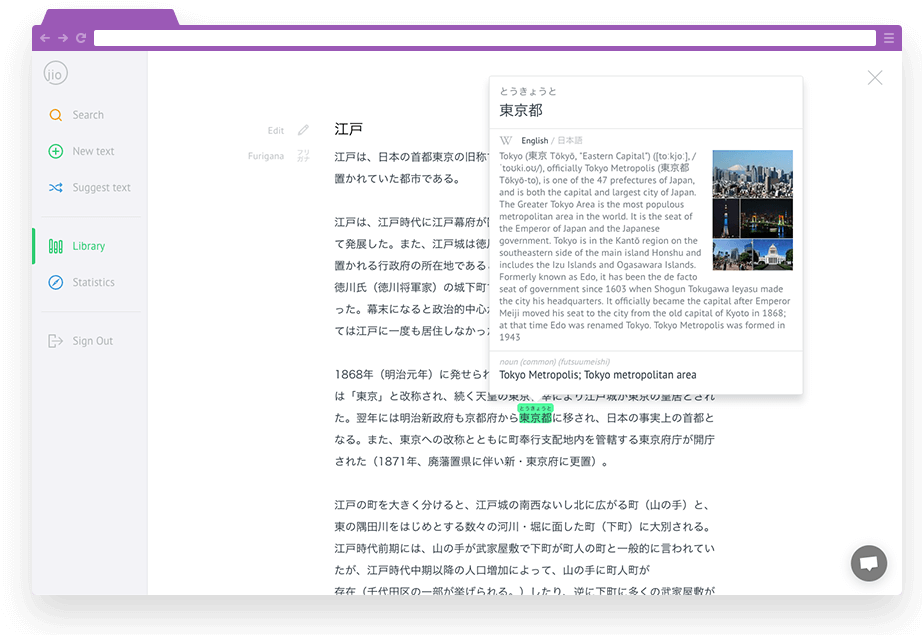
Task: Open the Library section in sidebar
Action: [88, 246]
